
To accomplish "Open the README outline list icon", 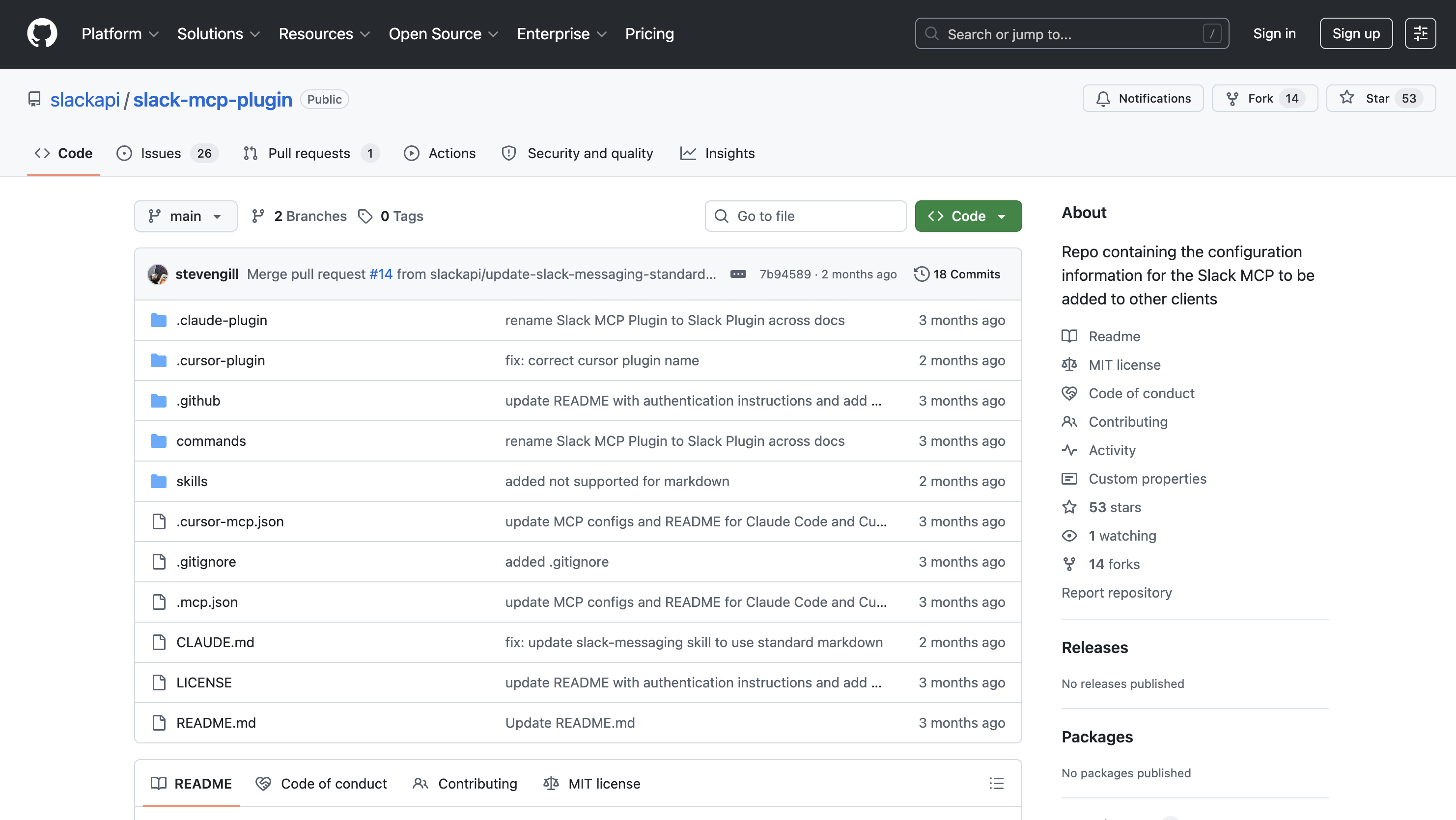I will (996, 783).
